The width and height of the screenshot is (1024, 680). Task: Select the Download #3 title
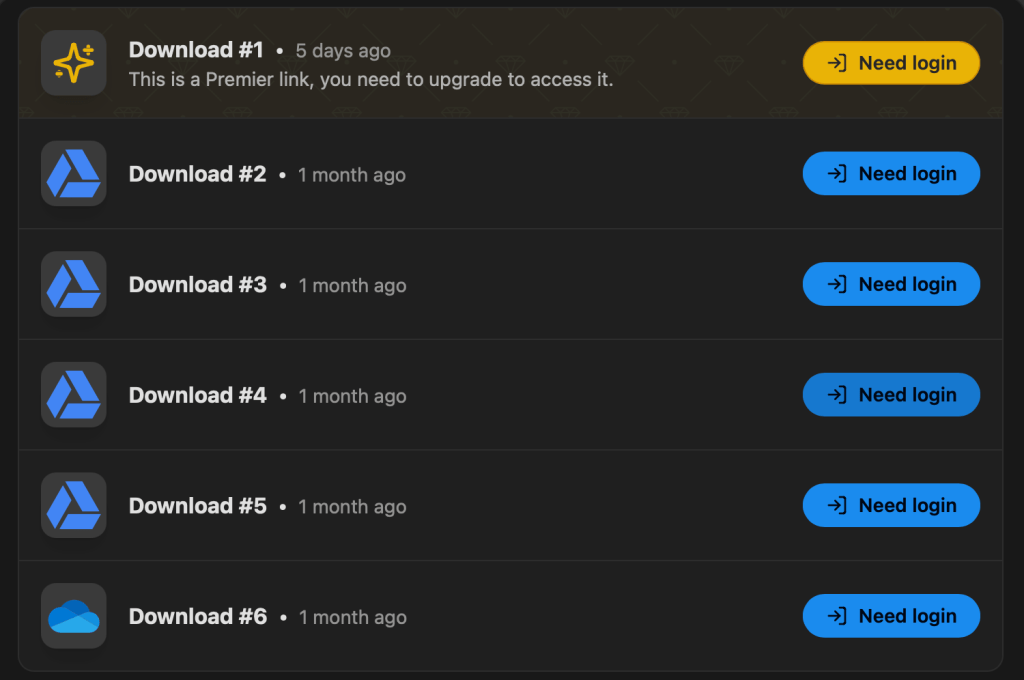coord(198,284)
